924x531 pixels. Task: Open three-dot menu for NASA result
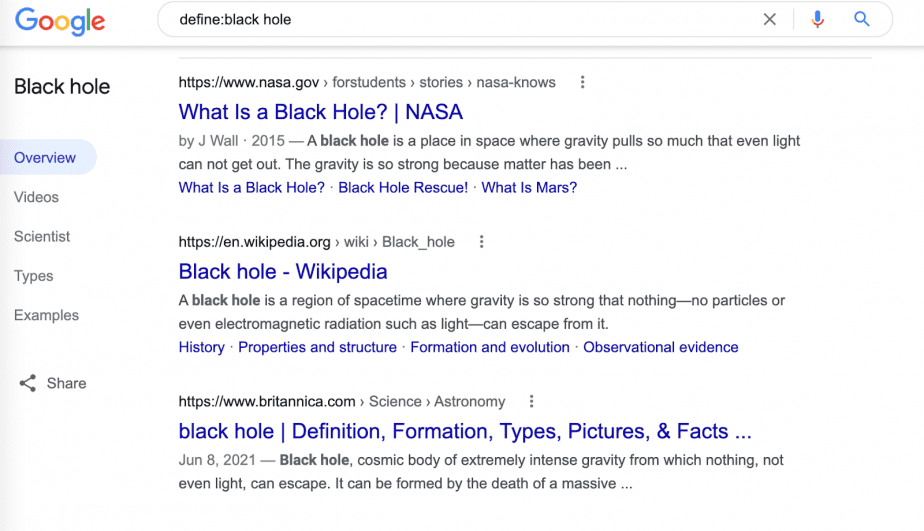pos(582,83)
